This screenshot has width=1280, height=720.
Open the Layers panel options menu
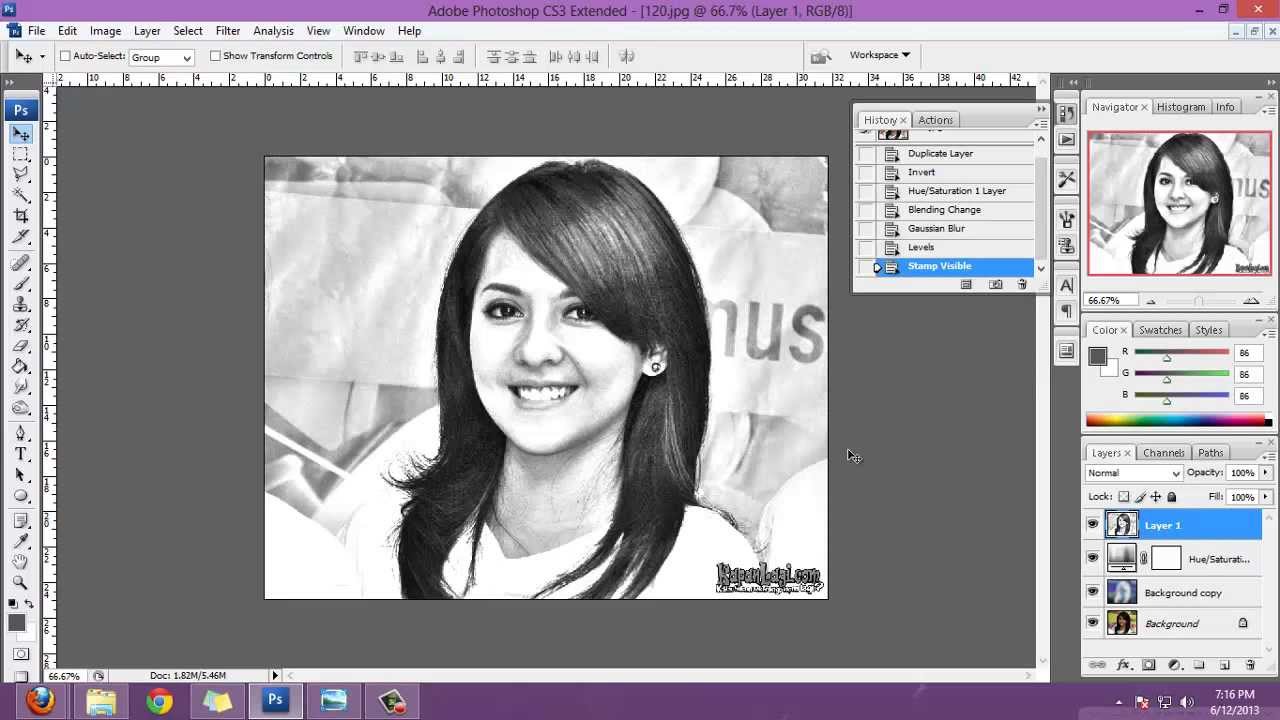(1270, 456)
